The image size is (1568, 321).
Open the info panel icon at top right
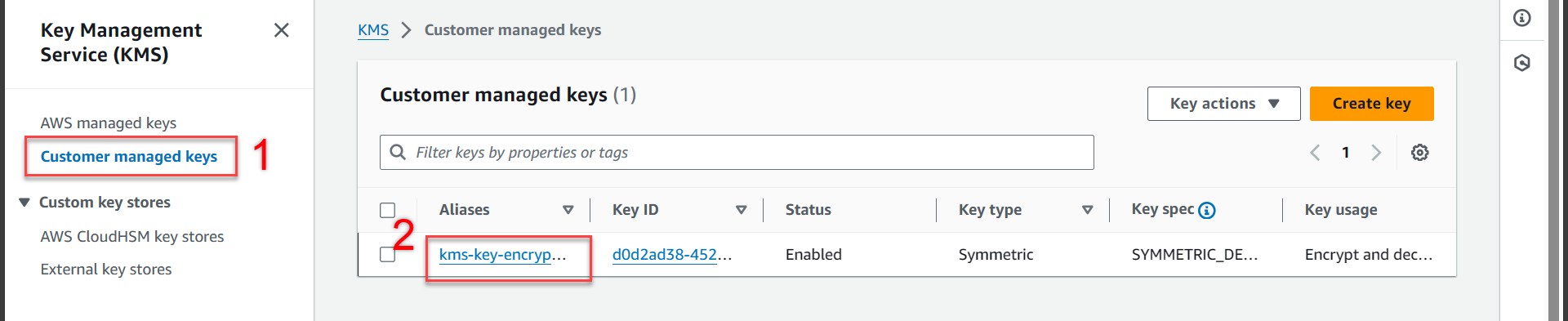point(1522,18)
